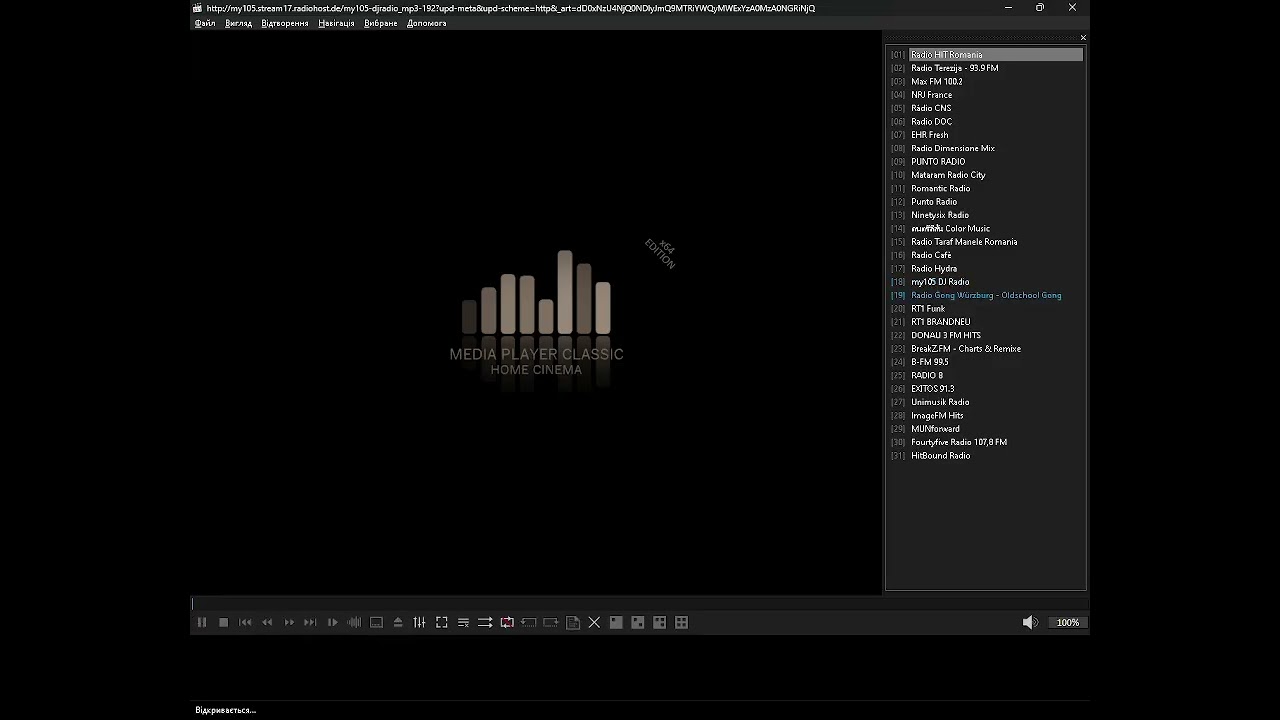Select my105 DJ Radio entry
This screenshot has height=720, width=1280.
click(x=986, y=282)
